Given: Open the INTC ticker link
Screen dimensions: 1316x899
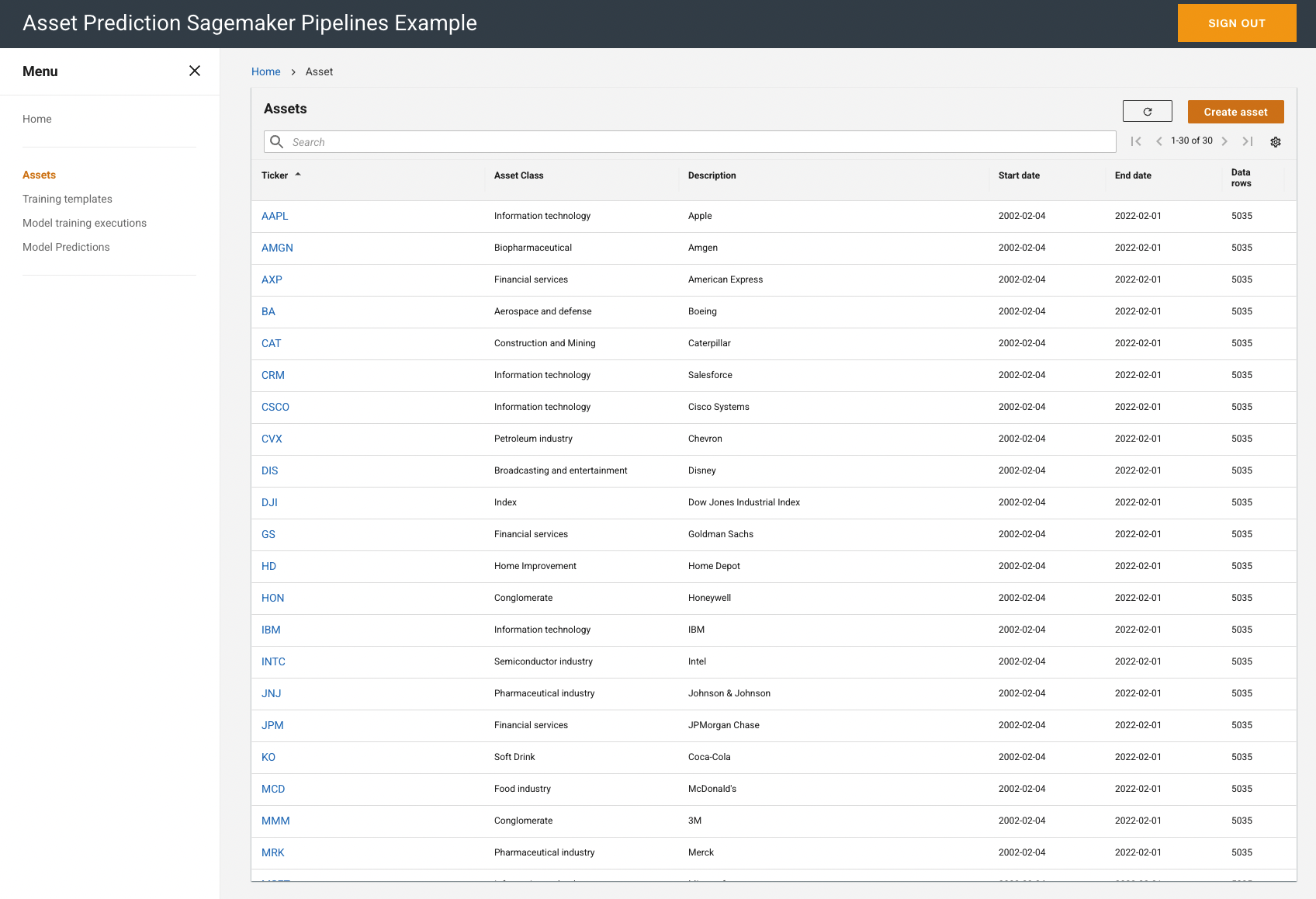Looking at the screenshot, I should tap(273, 661).
